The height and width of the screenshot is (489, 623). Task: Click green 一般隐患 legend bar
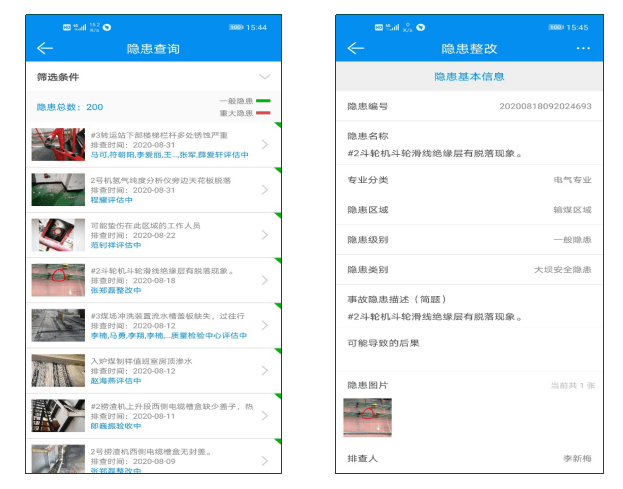pyautogui.click(x=264, y=101)
